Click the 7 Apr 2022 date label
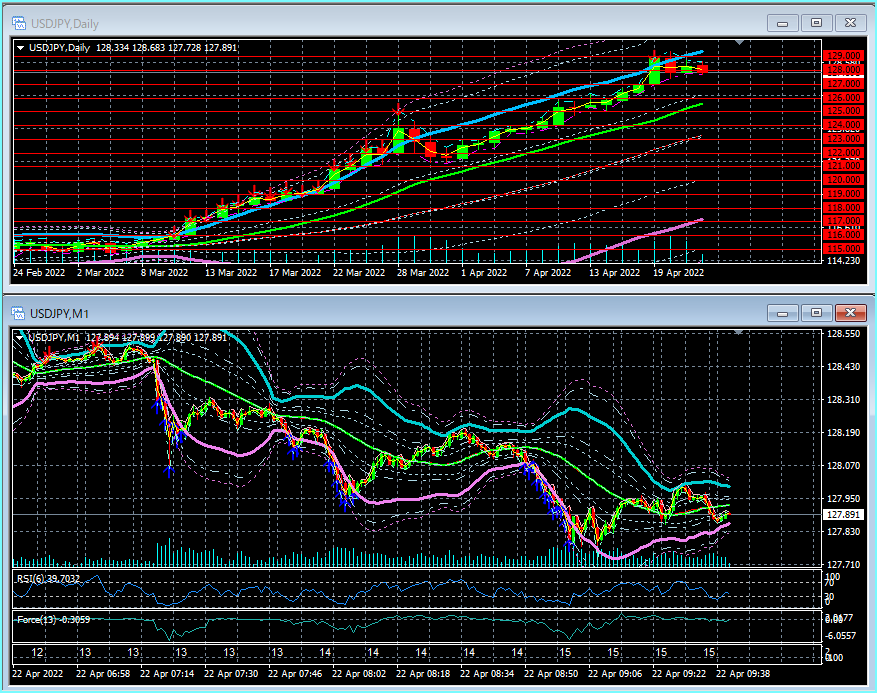Image resolution: width=877 pixels, height=693 pixels. pyautogui.click(x=548, y=272)
